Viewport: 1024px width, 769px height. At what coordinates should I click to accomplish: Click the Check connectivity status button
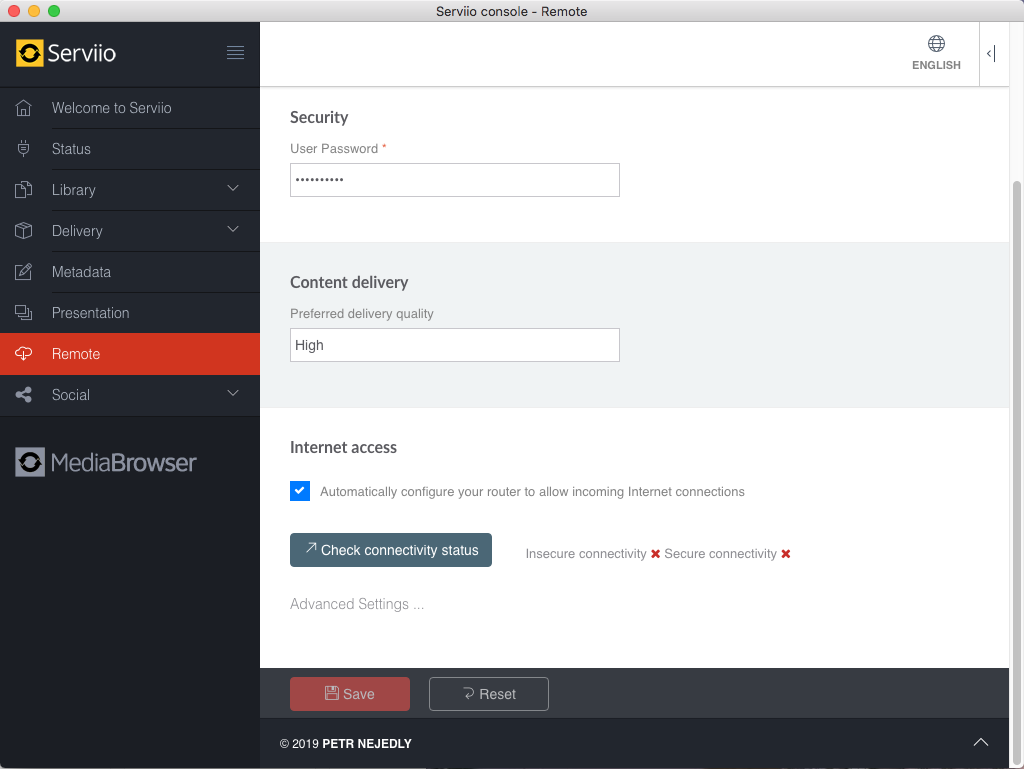tap(391, 550)
